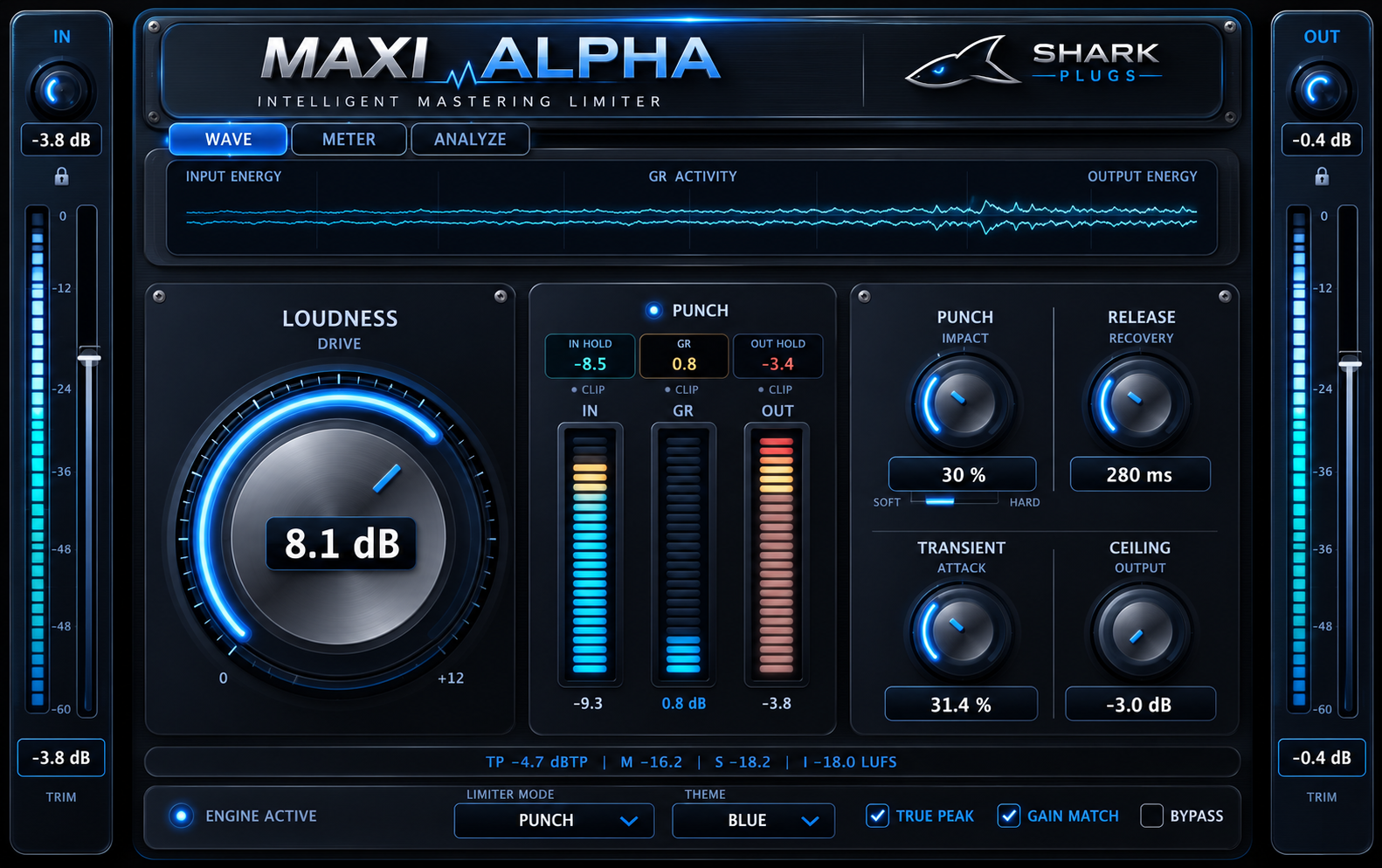Click the S -18.2 short-term reading
The width and height of the screenshot is (1382, 868).
tap(743, 761)
